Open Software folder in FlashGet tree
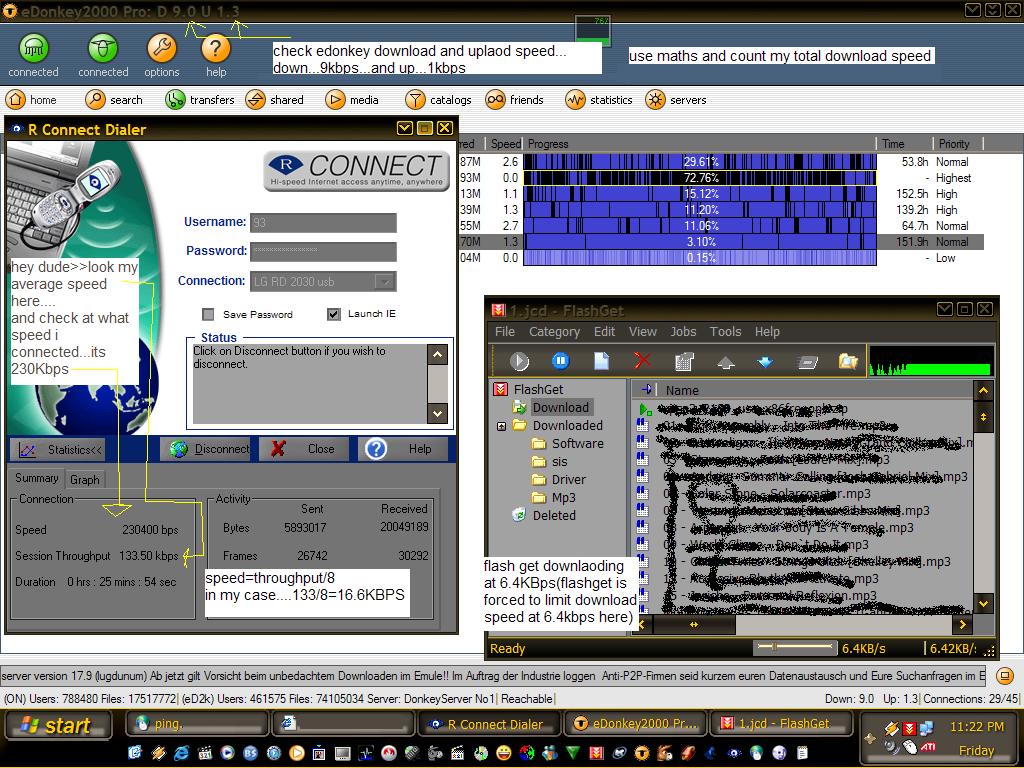The image size is (1024, 768). pyautogui.click(x=568, y=443)
